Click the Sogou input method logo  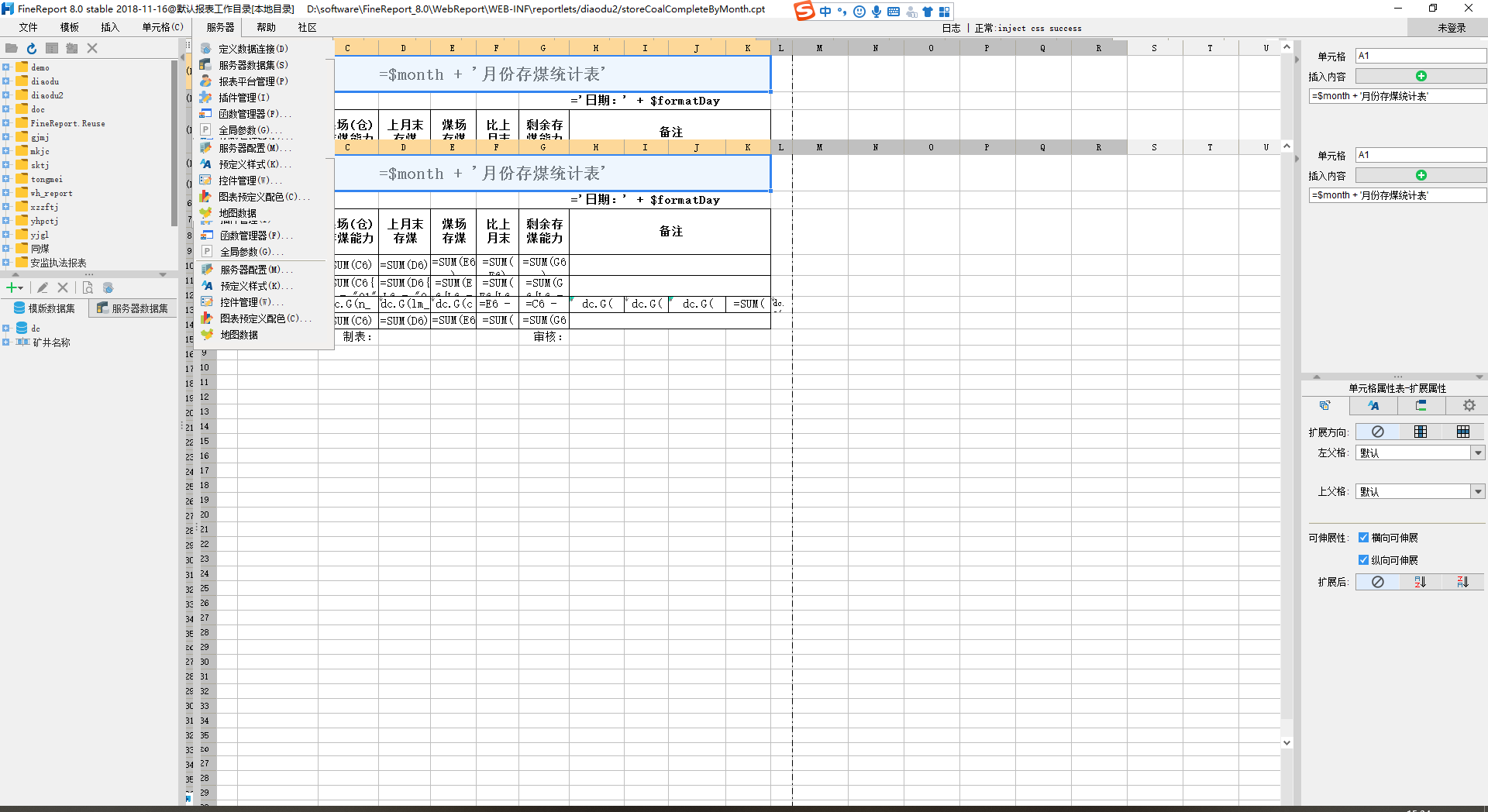(805, 11)
